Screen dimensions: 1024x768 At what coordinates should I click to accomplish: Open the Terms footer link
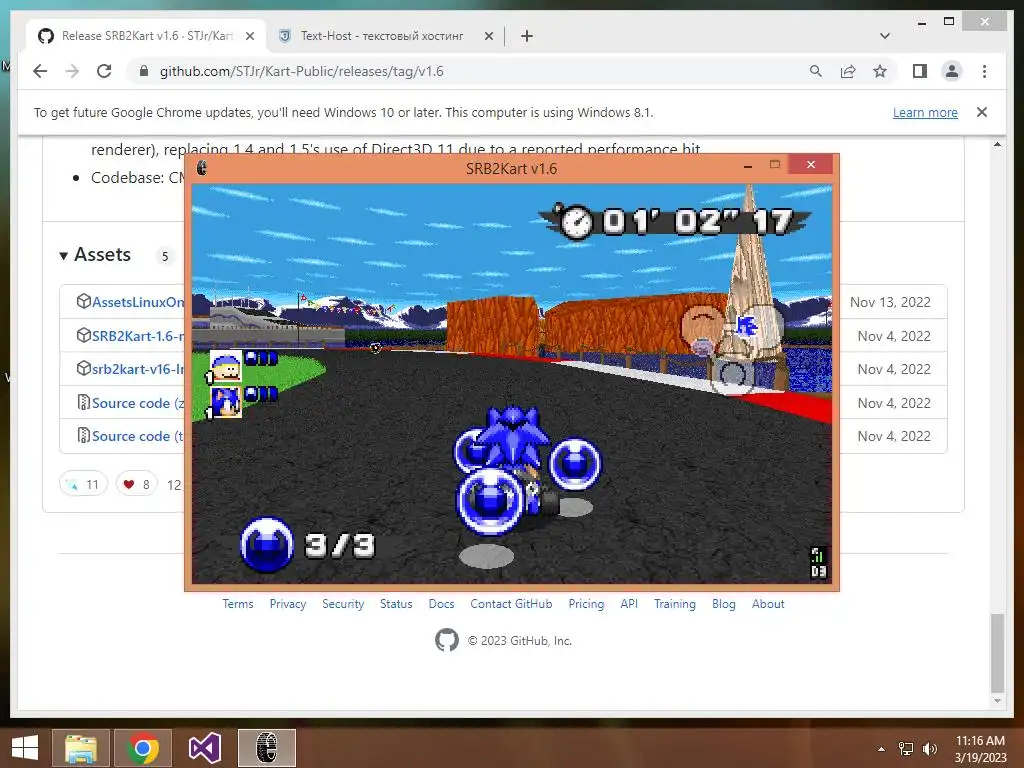point(238,604)
